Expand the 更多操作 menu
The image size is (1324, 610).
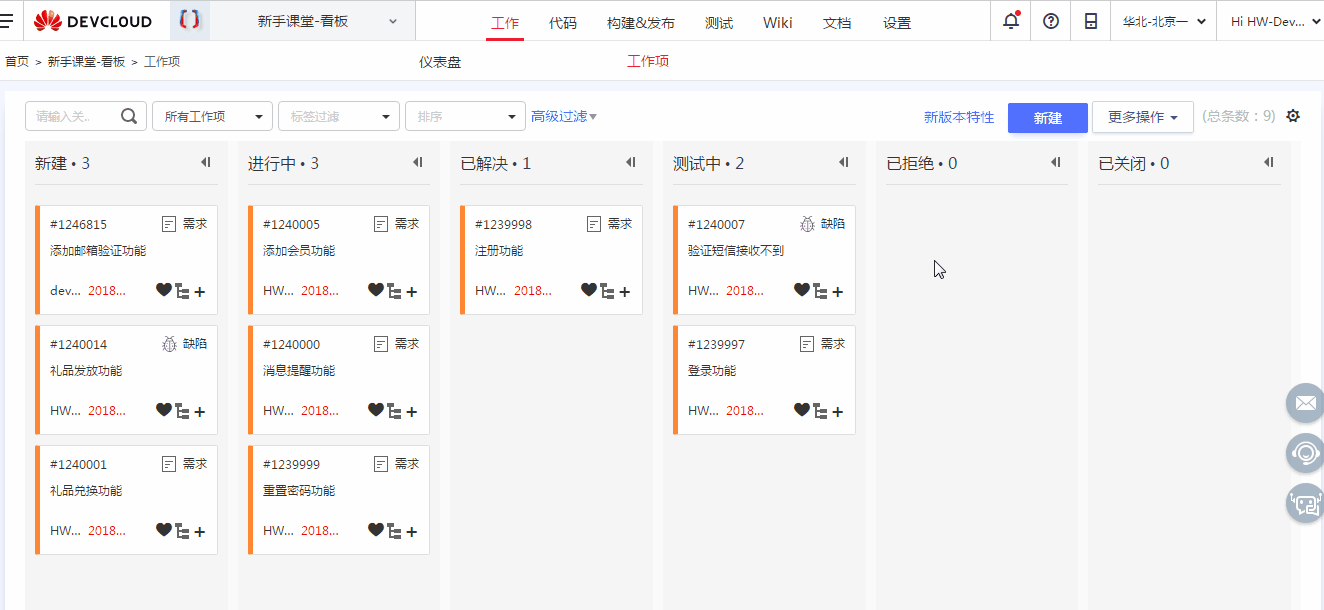1142,116
